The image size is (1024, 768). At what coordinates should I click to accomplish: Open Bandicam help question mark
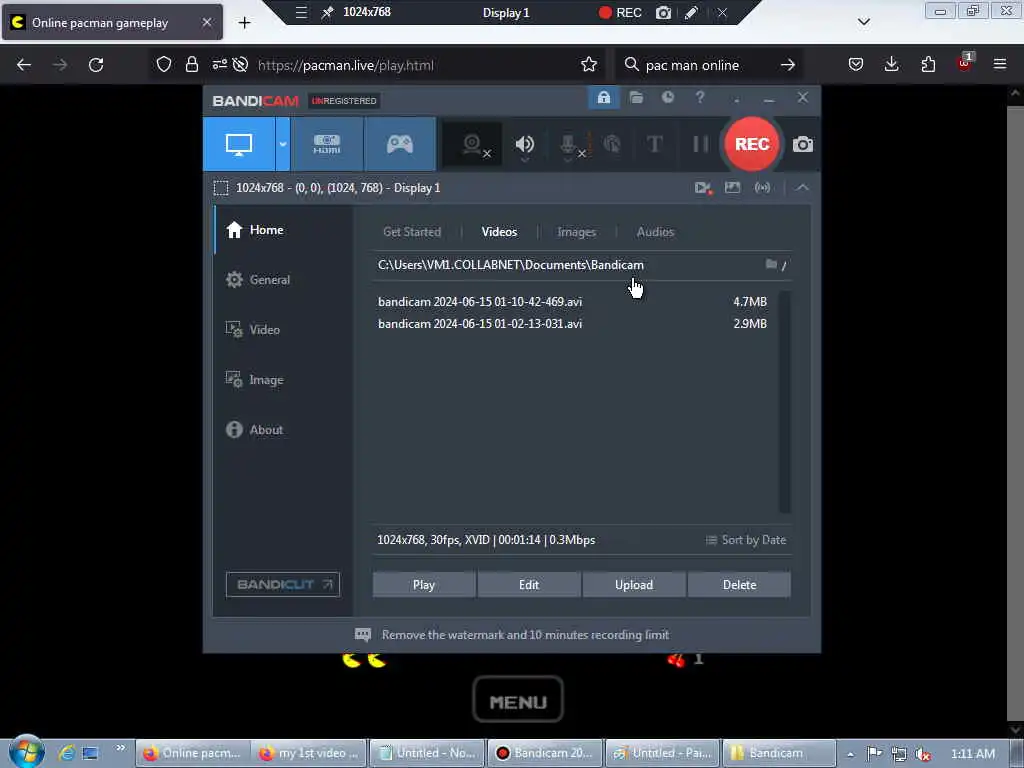699,97
